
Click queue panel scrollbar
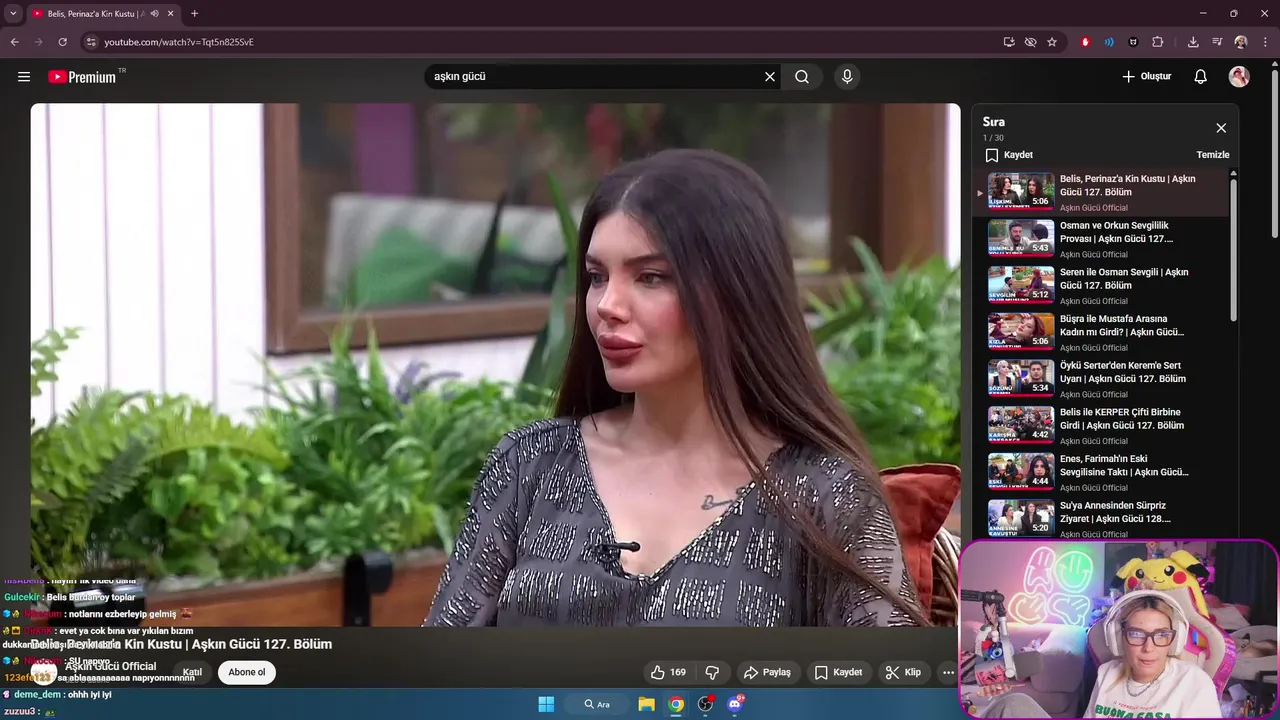coord(1233,250)
